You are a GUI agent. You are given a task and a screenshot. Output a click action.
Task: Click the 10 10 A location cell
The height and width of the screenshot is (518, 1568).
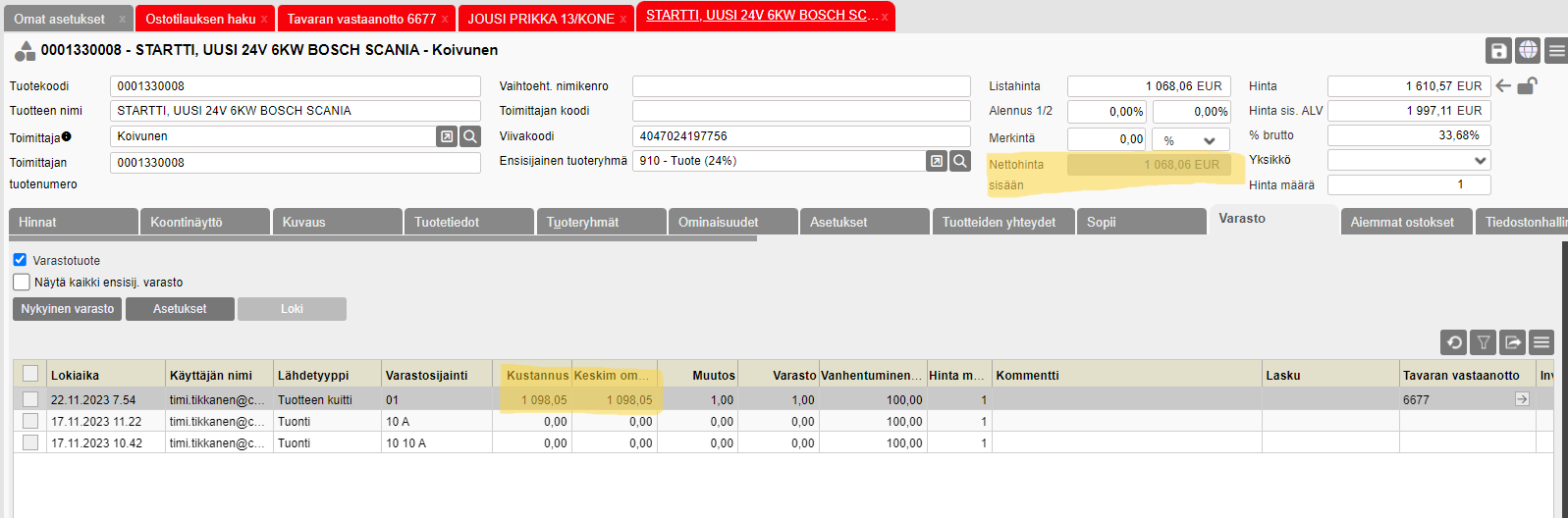437,442
